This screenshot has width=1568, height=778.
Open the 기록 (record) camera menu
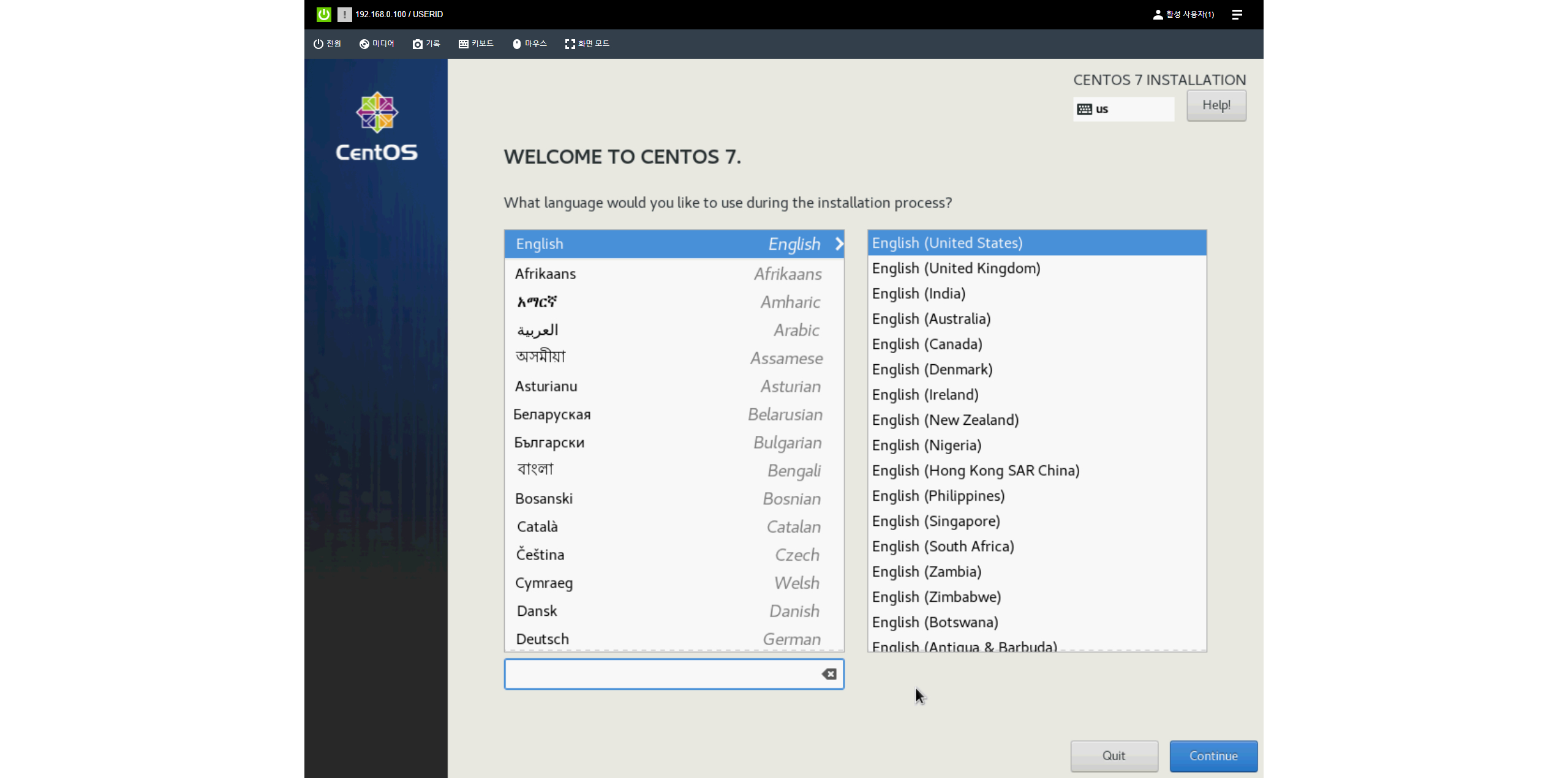tap(426, 43)
